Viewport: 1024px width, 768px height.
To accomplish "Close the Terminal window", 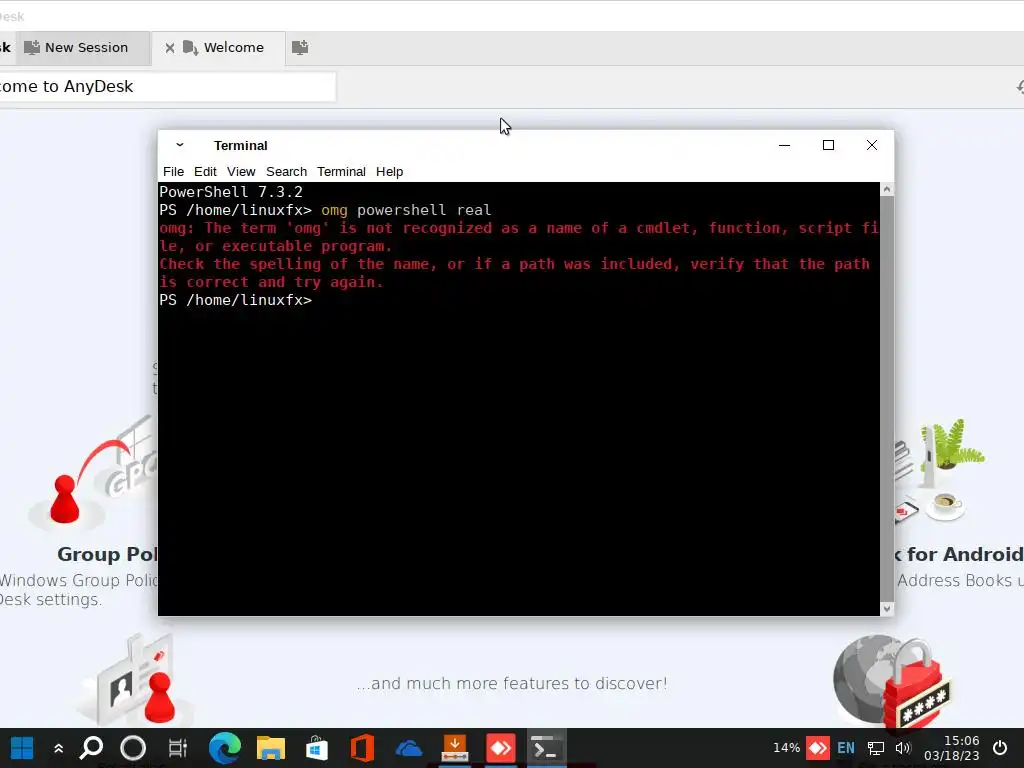I will pos(872,145).
